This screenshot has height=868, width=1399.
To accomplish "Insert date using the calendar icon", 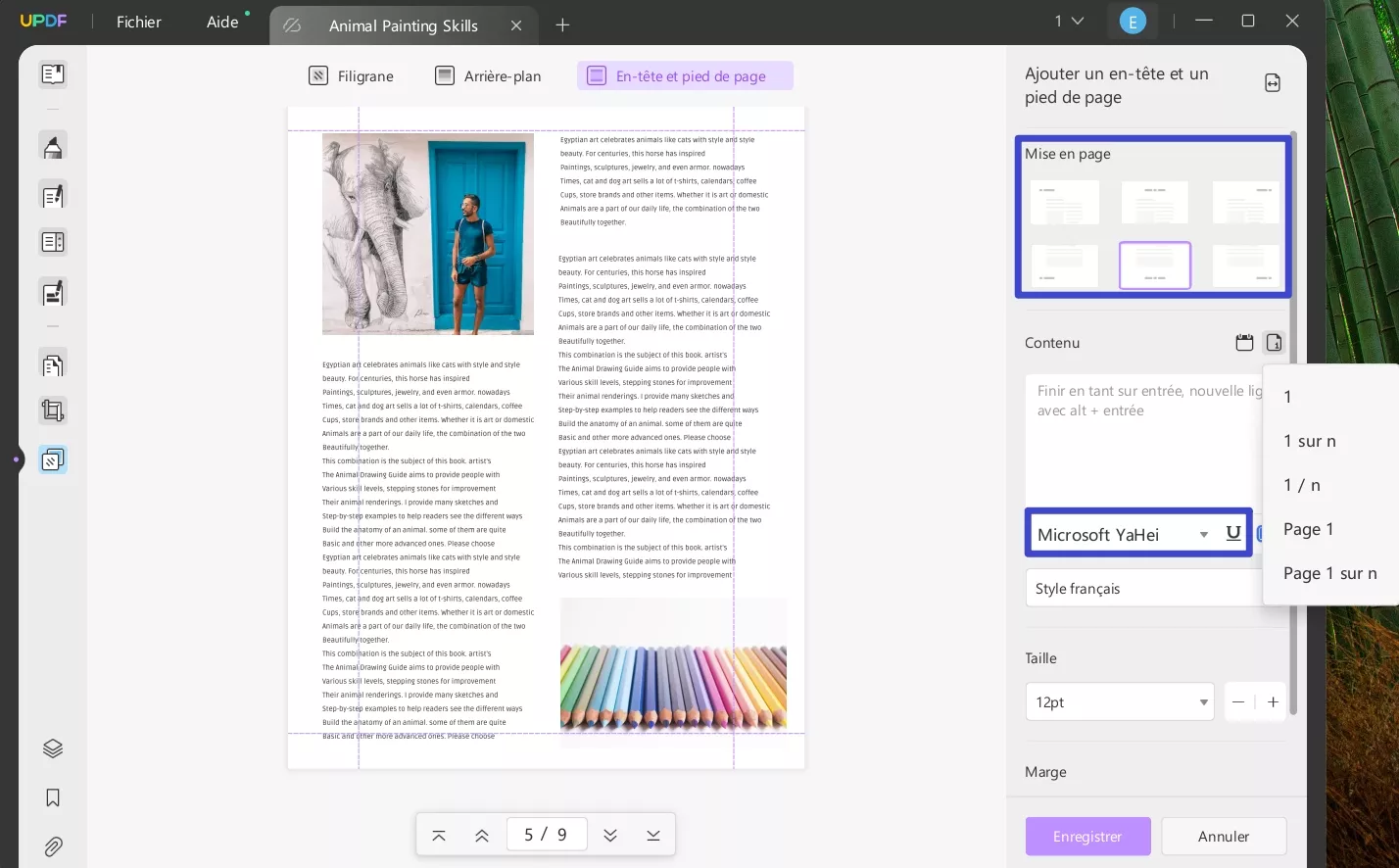I will pyautogui.click(x=1244, y=343).
